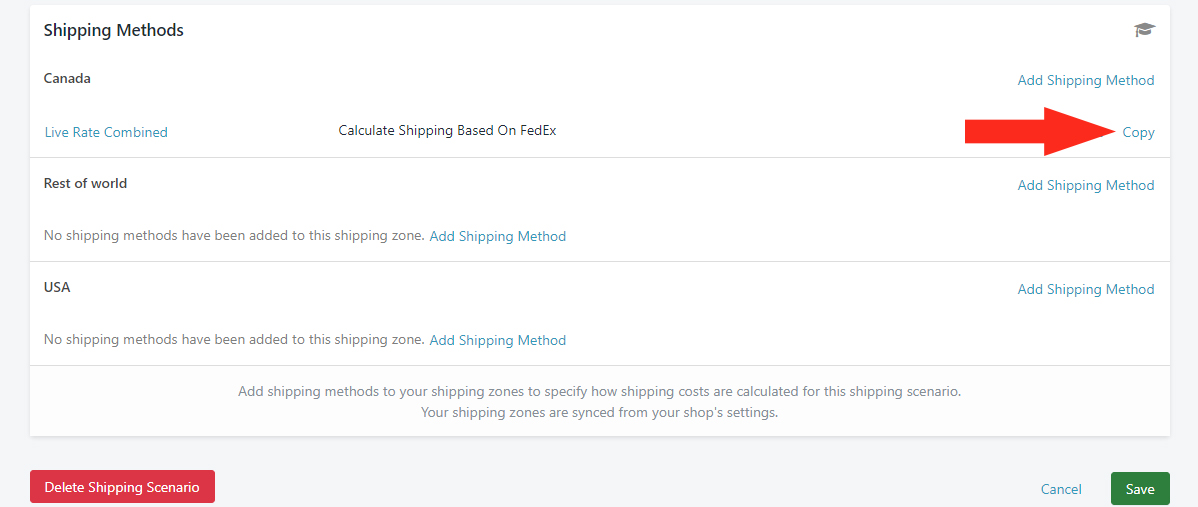1198x507 pixels.
Task: Copy the Live Rate Combined shipping method
Action: click(x=1138, y=132)
